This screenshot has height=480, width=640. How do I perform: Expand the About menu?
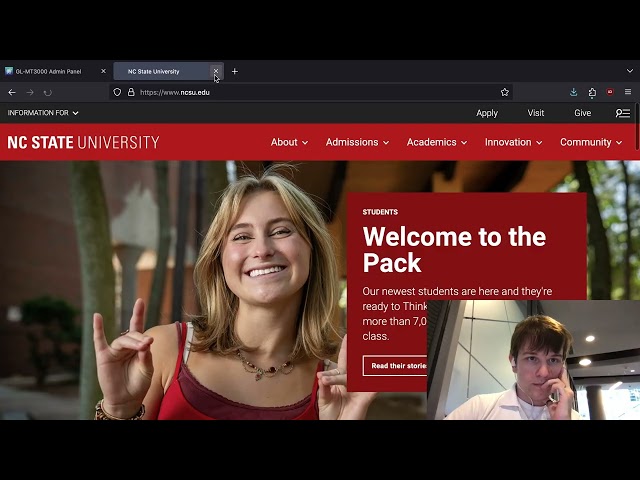coord(289,142)
